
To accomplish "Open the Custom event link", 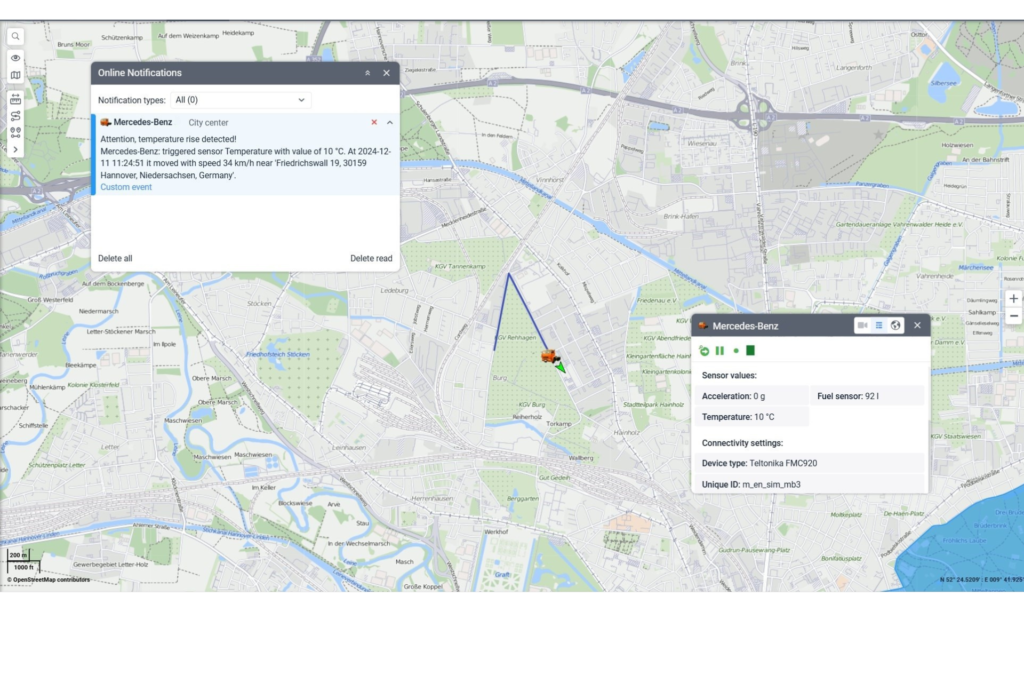I will (126, 187).
